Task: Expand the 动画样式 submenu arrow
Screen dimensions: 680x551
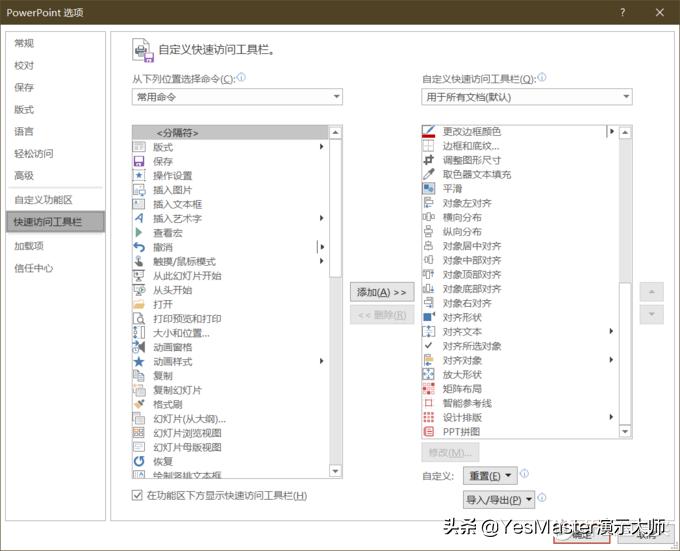Action: coord(321,361)
